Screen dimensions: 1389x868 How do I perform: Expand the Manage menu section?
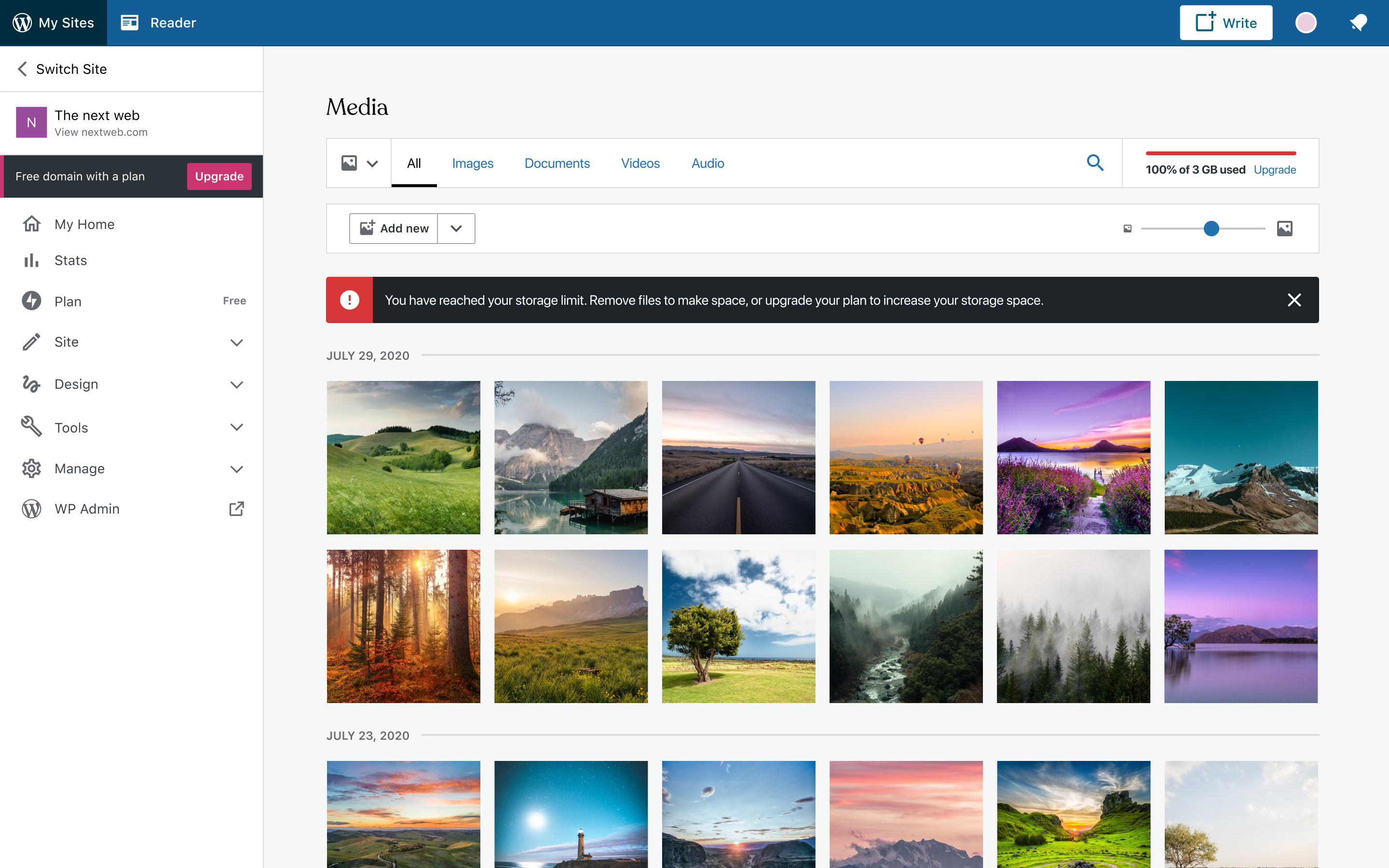pyautogui.click(x=236, y=469)
